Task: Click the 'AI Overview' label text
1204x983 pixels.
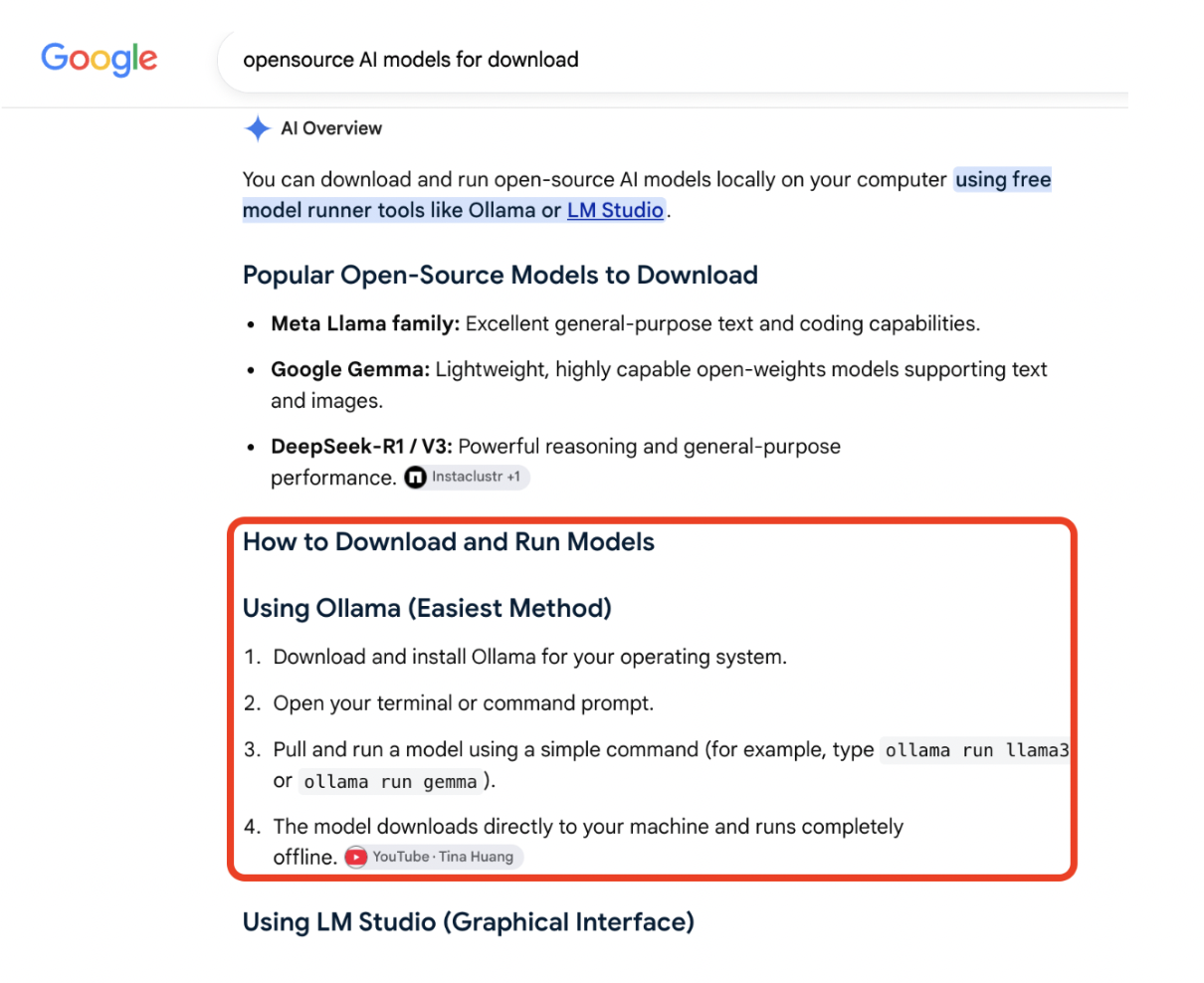Action: point(331,128)
